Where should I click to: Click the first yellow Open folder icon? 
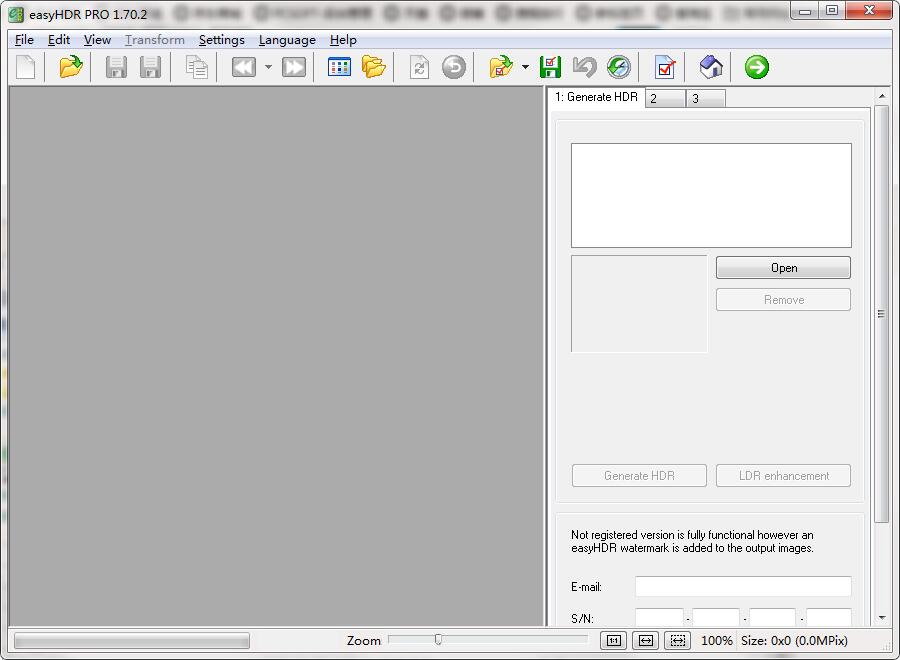pos(70,67)
